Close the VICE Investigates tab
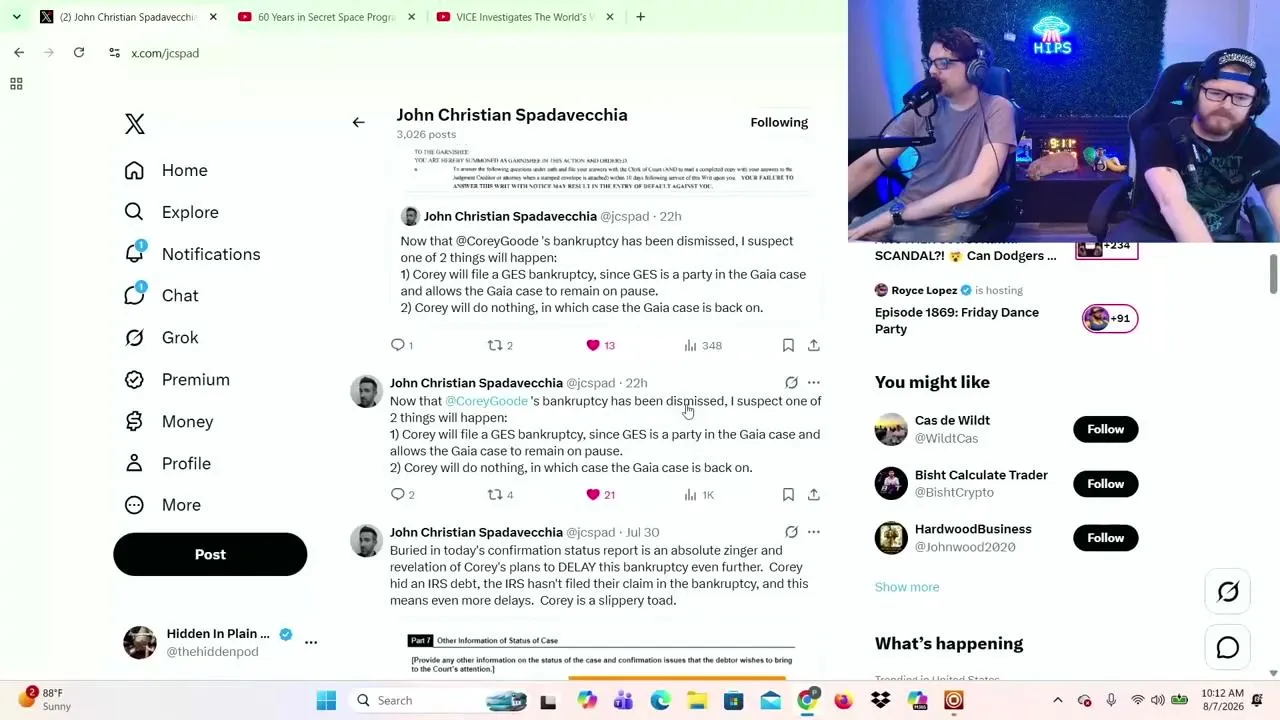Viewport: 1280px width, 720px height. [610, 17]
